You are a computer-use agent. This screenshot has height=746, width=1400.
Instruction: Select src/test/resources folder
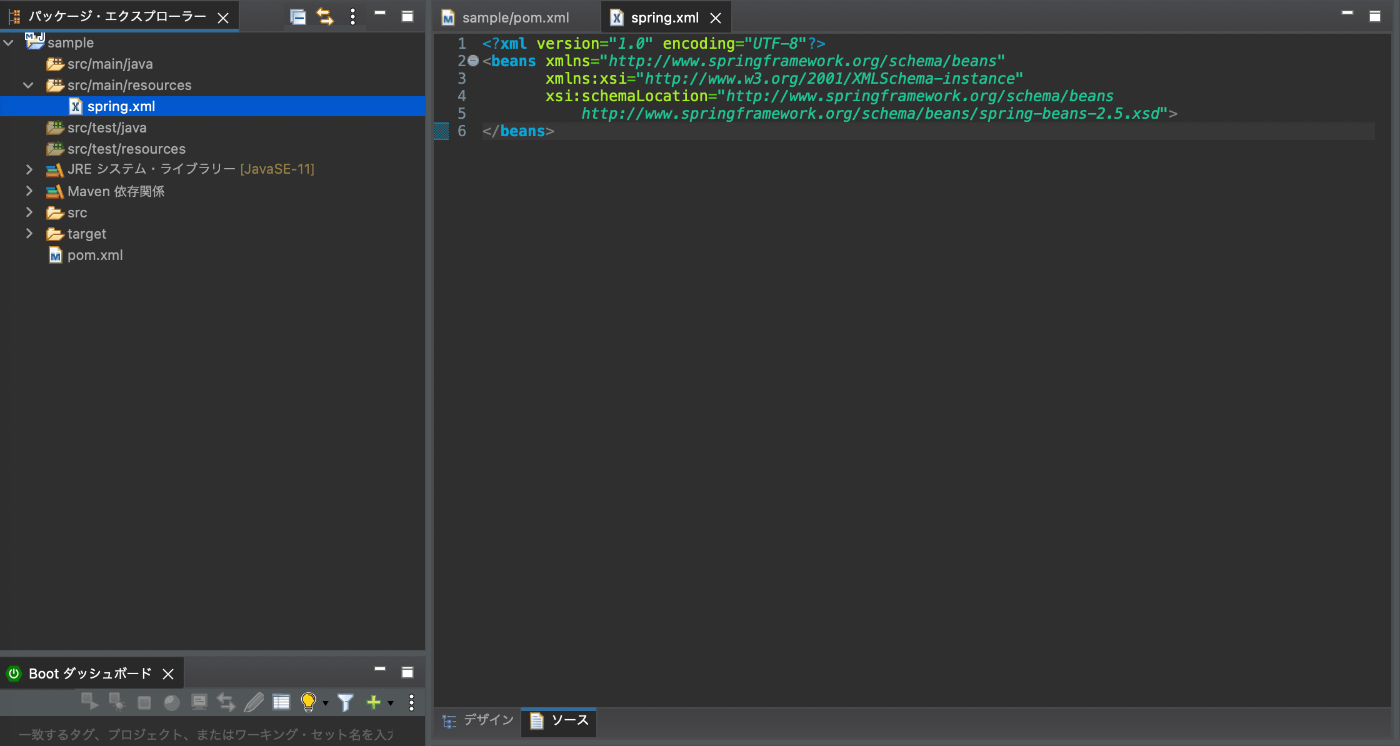126,149
